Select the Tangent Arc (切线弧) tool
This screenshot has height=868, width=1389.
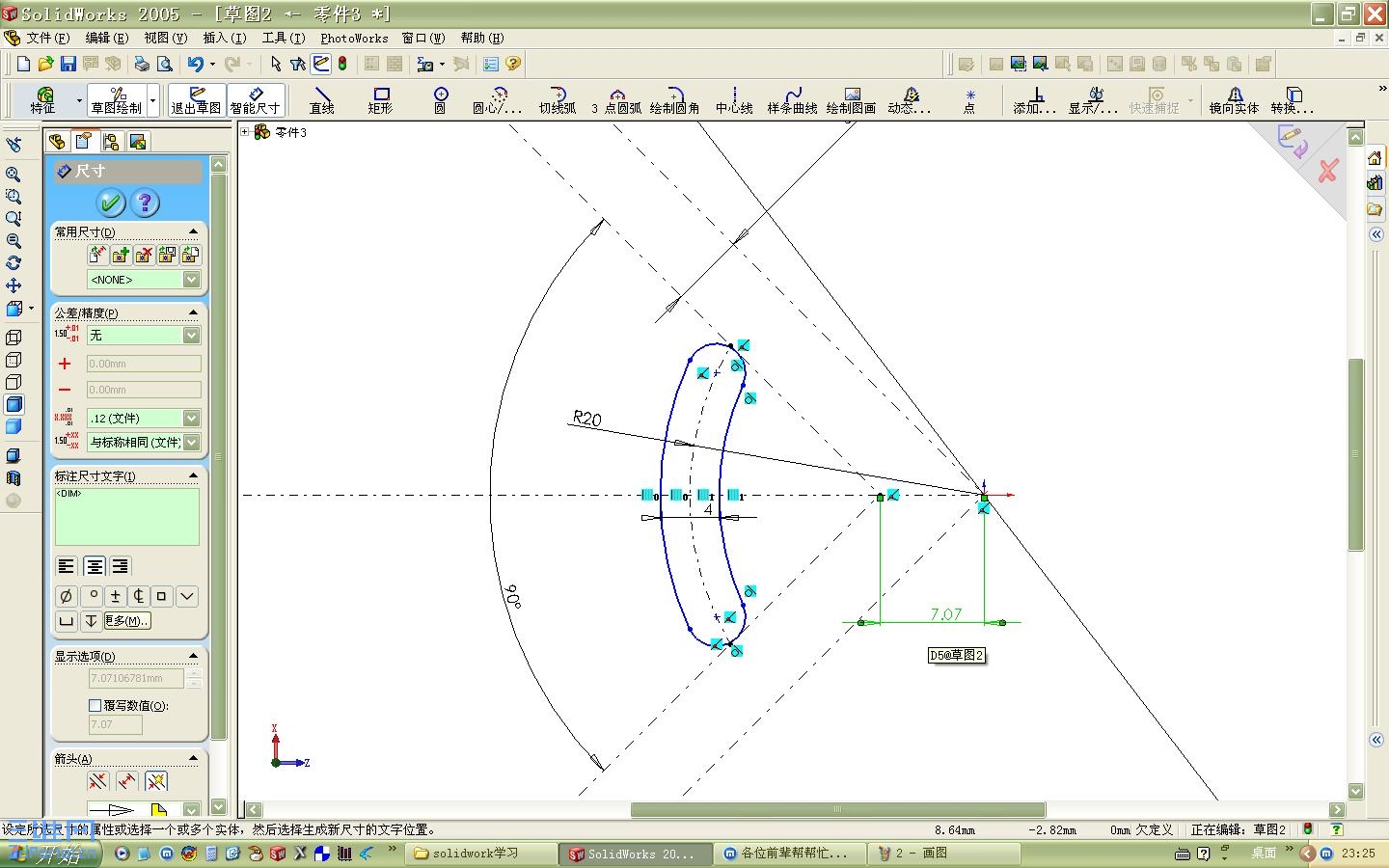tap(557, 100)
